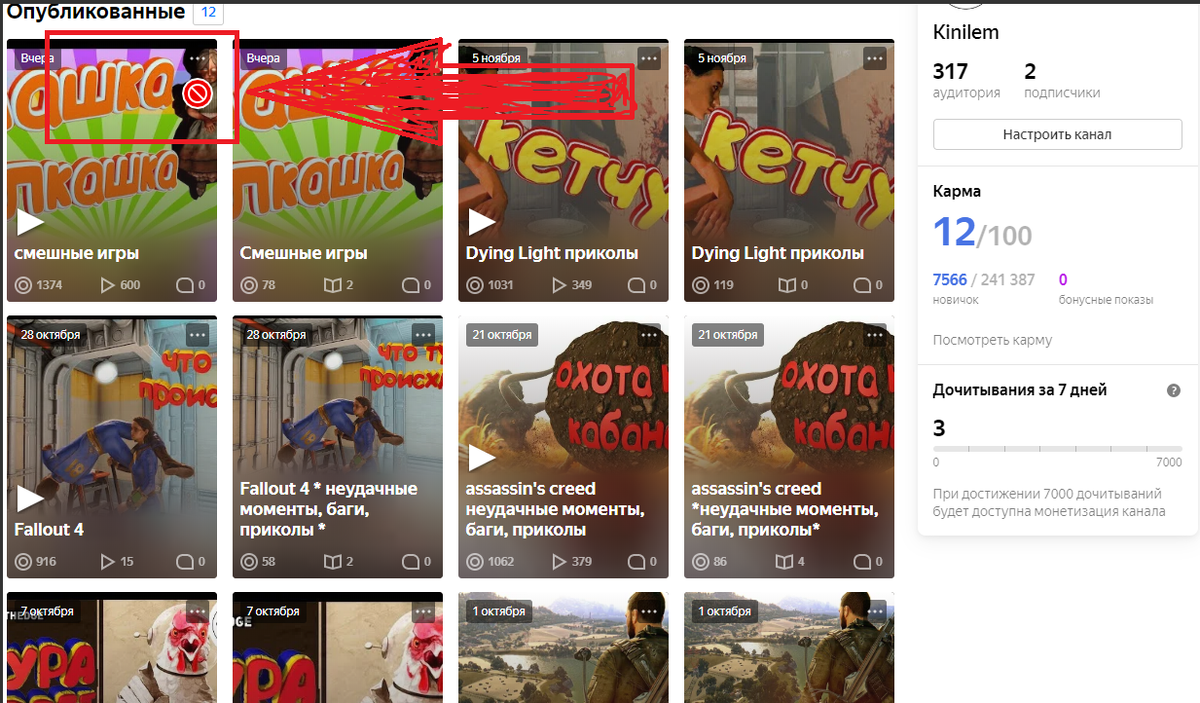Click the Карма heading

(957, 191)
